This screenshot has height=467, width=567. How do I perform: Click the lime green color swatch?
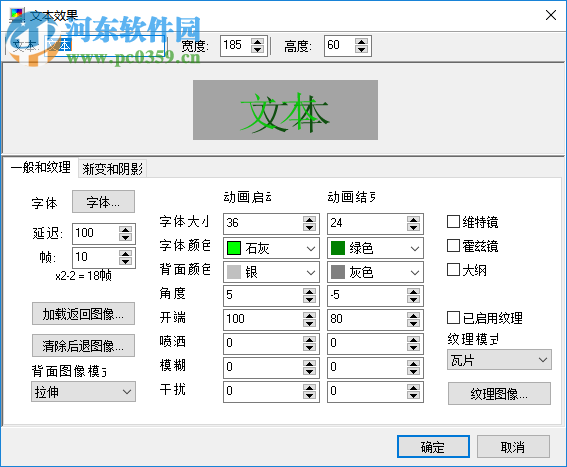pos(234,248)
